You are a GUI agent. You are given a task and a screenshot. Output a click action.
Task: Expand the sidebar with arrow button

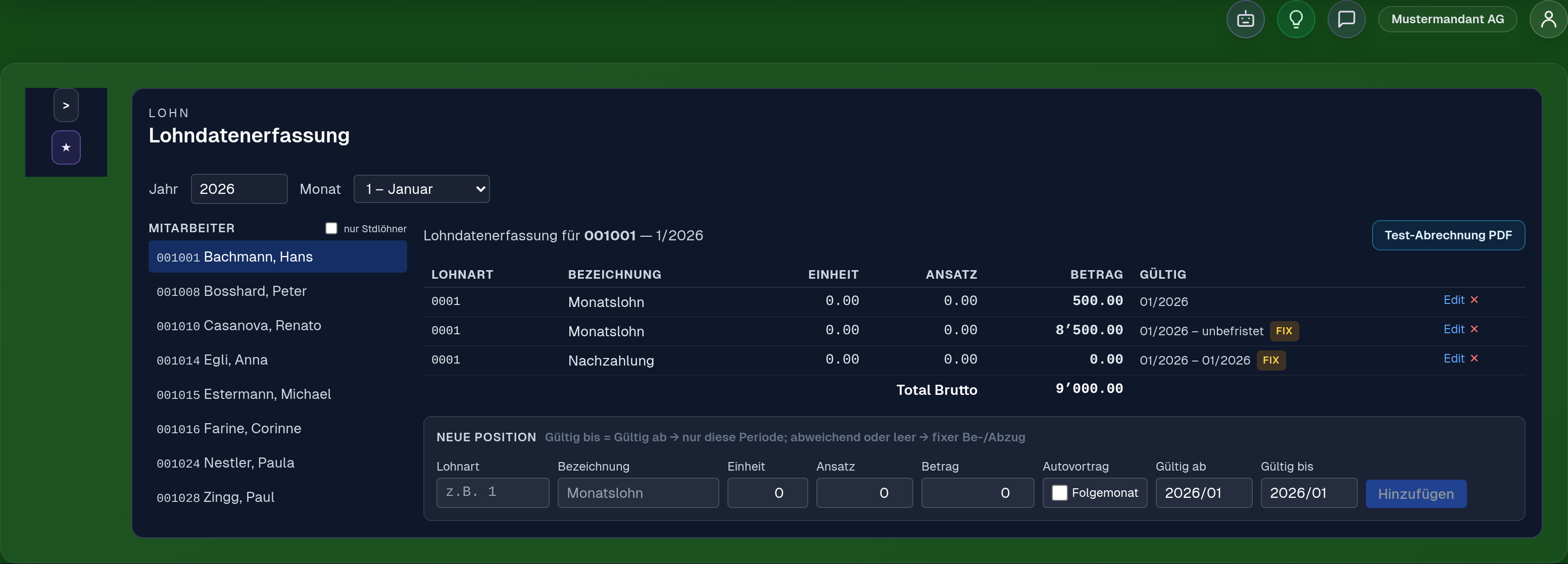[66, 105]
